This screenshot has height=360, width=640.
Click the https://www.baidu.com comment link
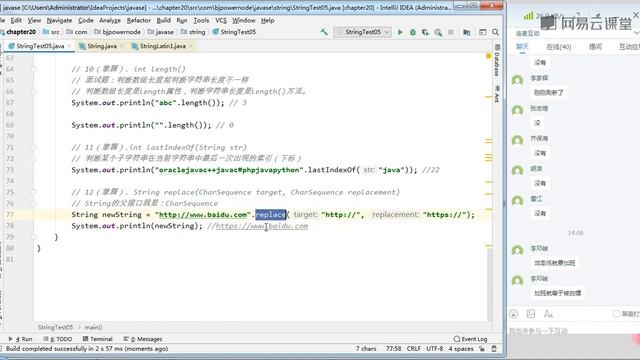pyautogui.click(x=262, y=226)
